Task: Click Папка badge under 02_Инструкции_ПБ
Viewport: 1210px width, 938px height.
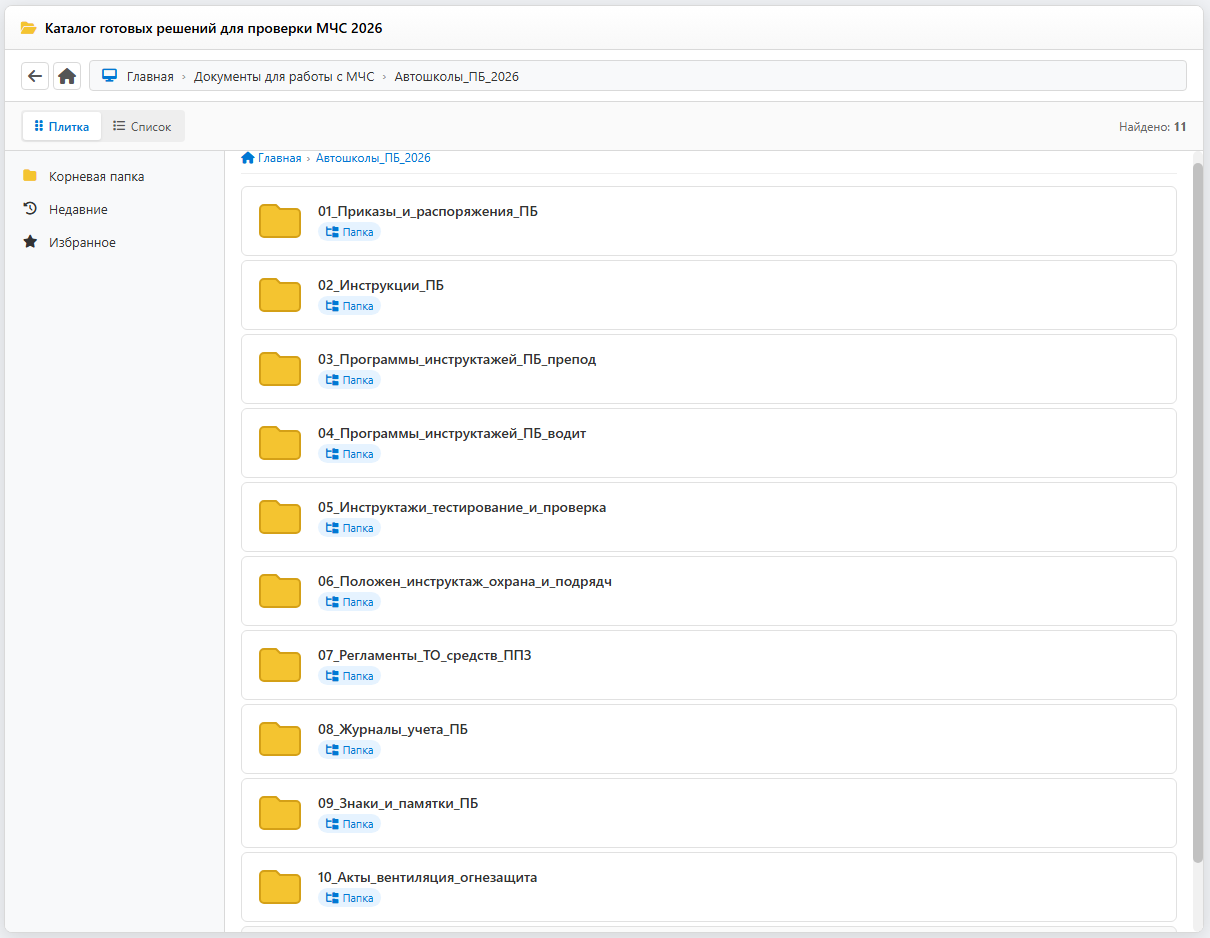Action: coord(349,306)
